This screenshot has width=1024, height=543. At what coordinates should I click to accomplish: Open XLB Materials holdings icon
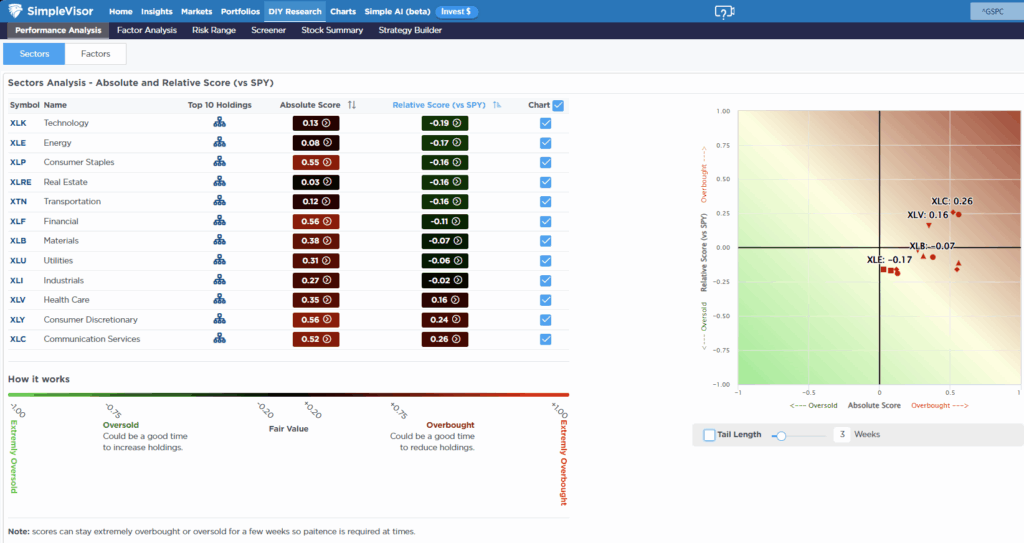pyautogui.click(x=219, y=240)
